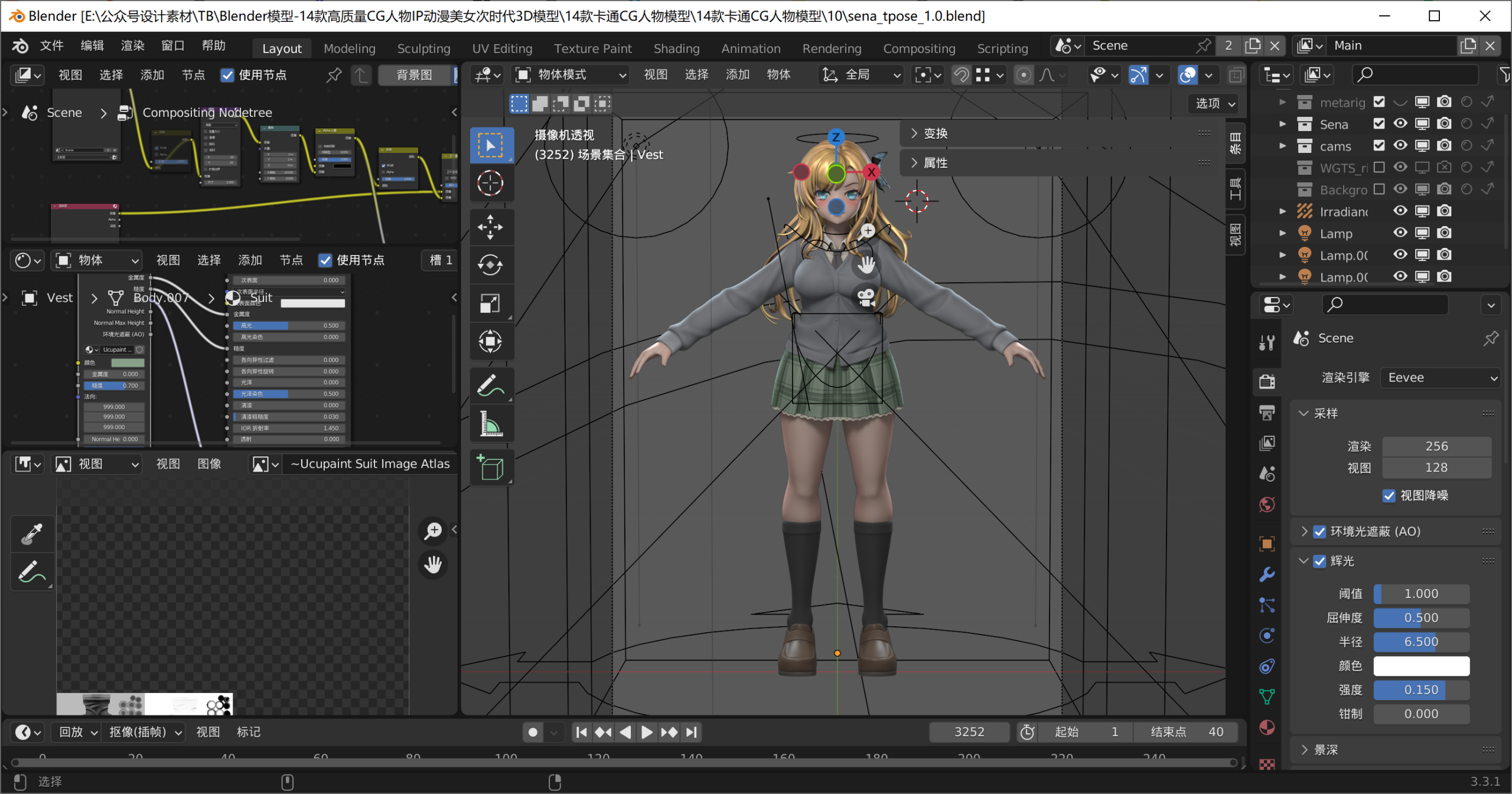Open the 选项 (Options) dropdown in viewport

pyautogui.click(x=1215, y=103)
